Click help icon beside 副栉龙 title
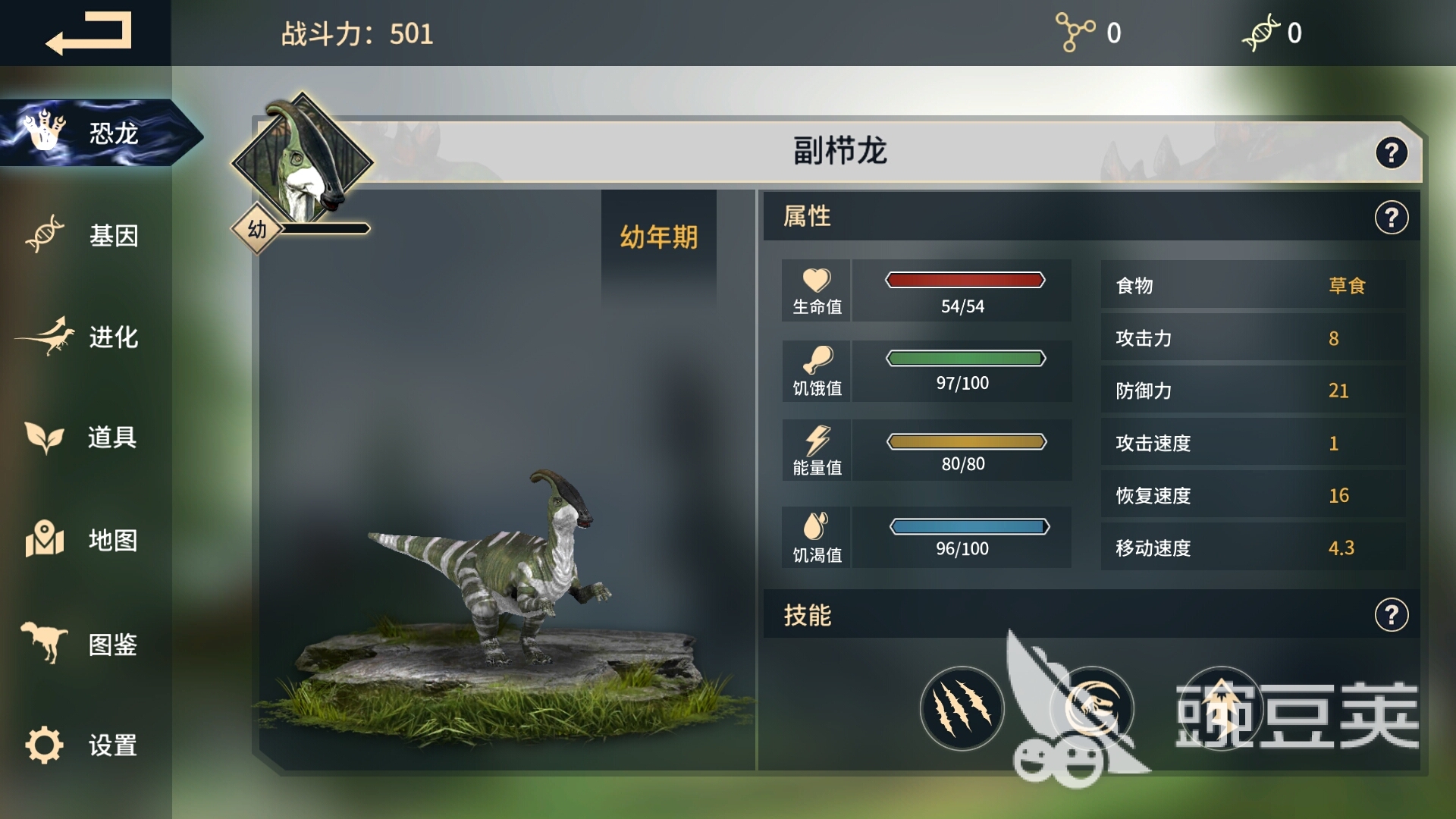The height and width of the screenshot is (819, 1456). pyautogui.click(x=1392, y=153)
